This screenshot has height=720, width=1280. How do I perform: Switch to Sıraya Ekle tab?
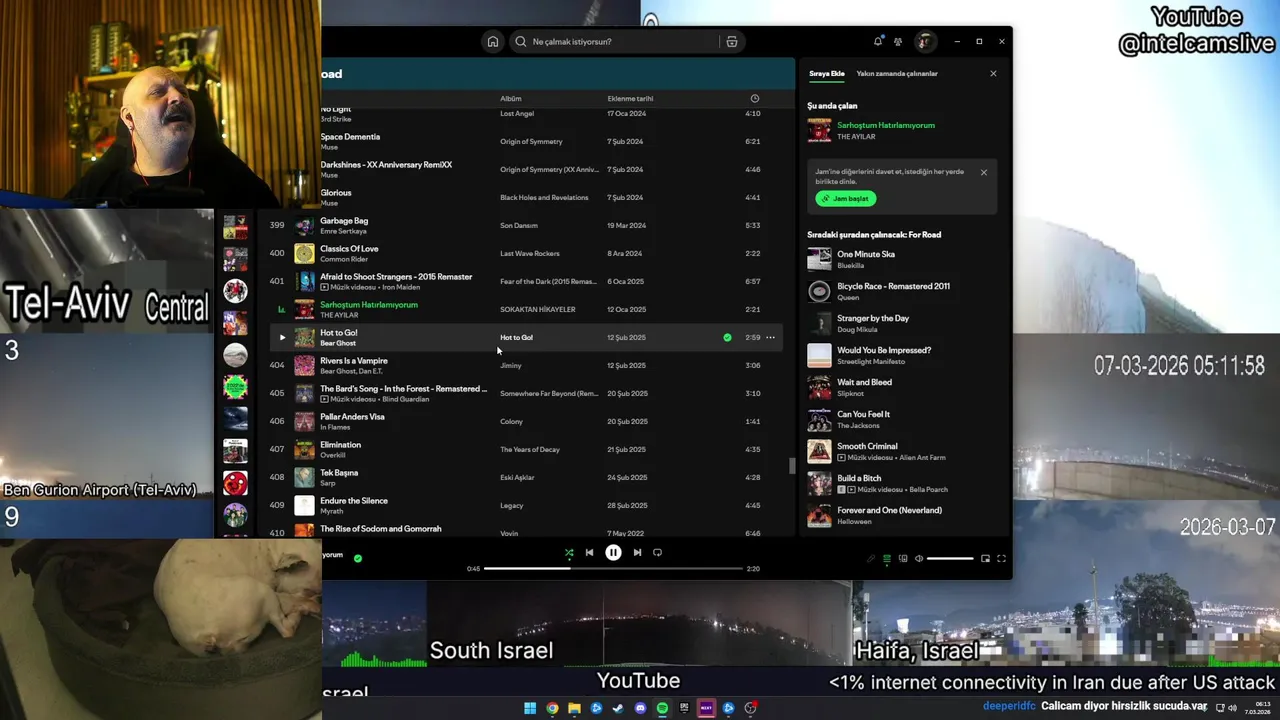[x=827, y=73]
